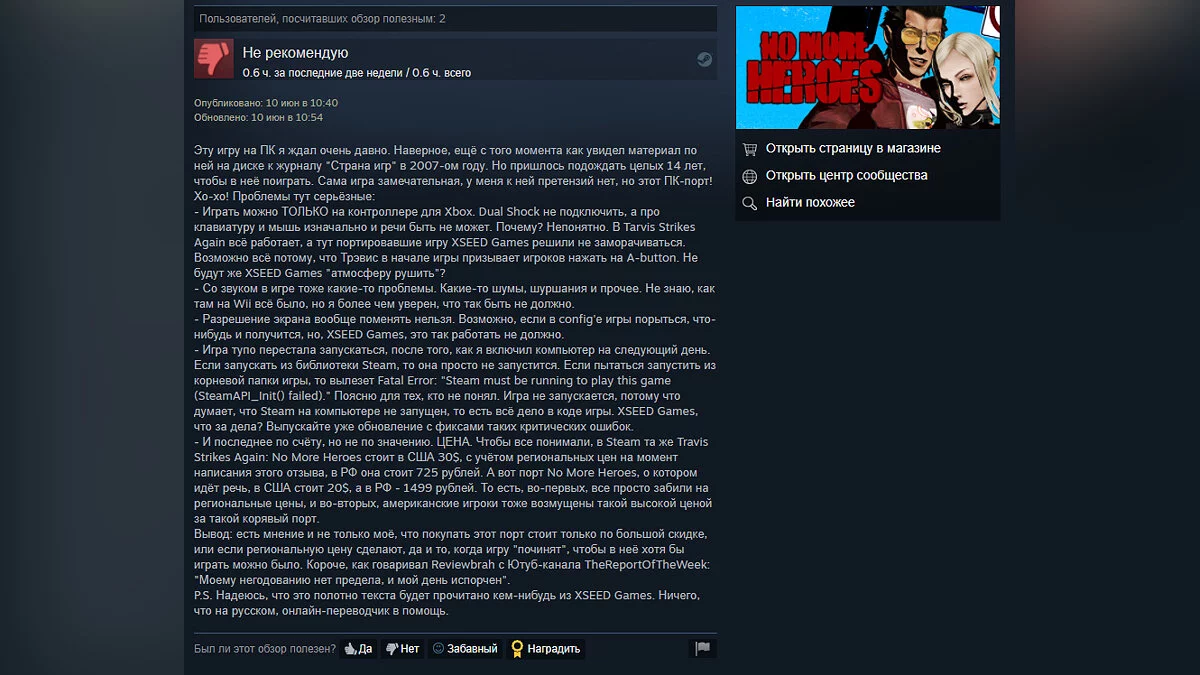
Task: Open the No More Heroes game banner
Action: pyautogui.click(x=868, y=67)
